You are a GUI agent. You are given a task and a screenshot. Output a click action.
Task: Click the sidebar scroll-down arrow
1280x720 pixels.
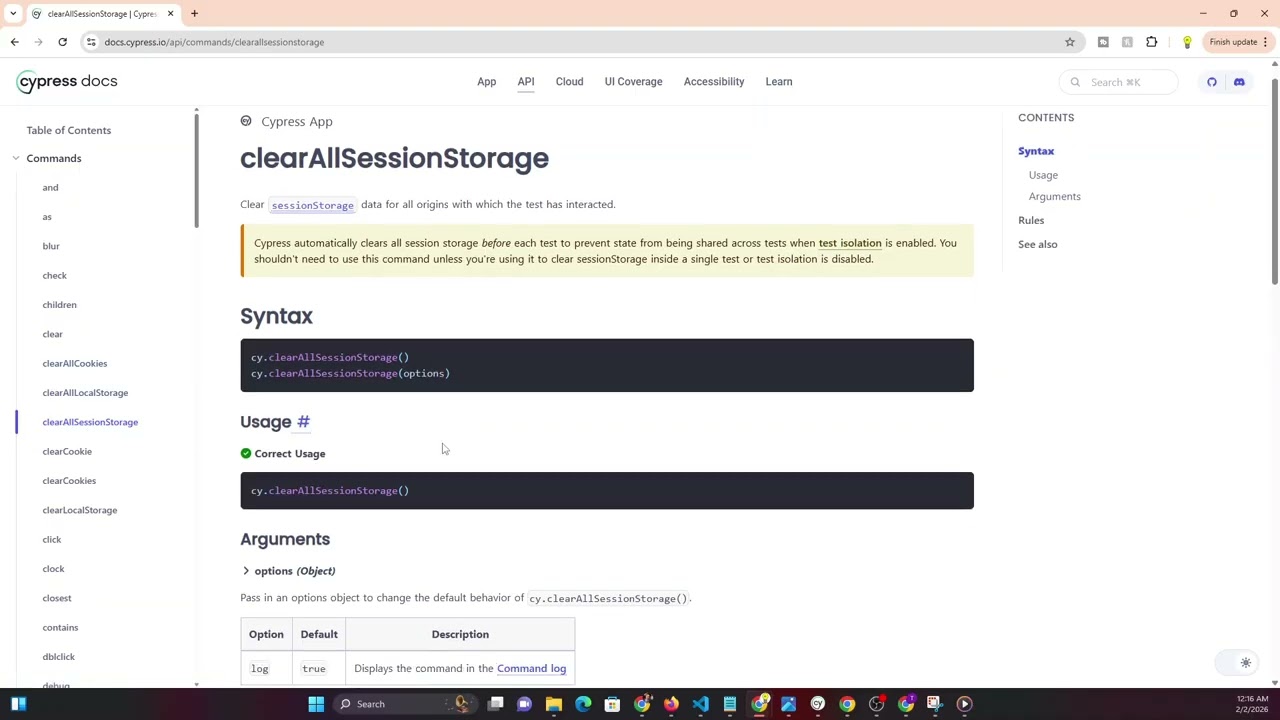tap(196, 685)
